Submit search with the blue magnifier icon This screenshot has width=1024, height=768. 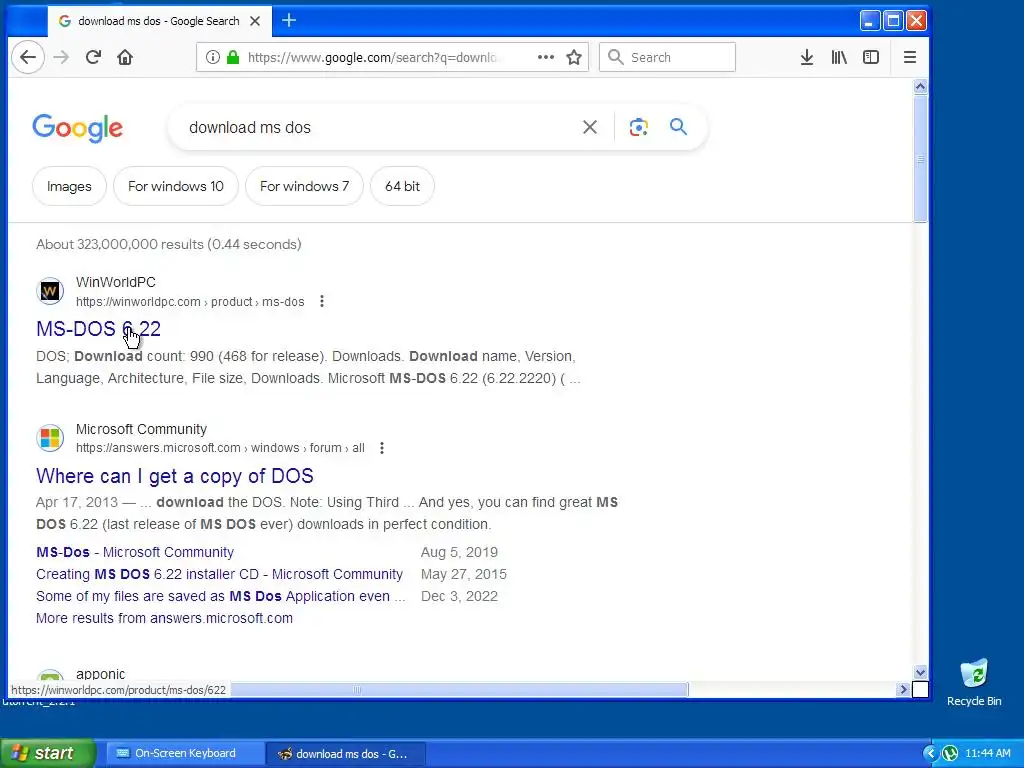[x=679, y=127]
